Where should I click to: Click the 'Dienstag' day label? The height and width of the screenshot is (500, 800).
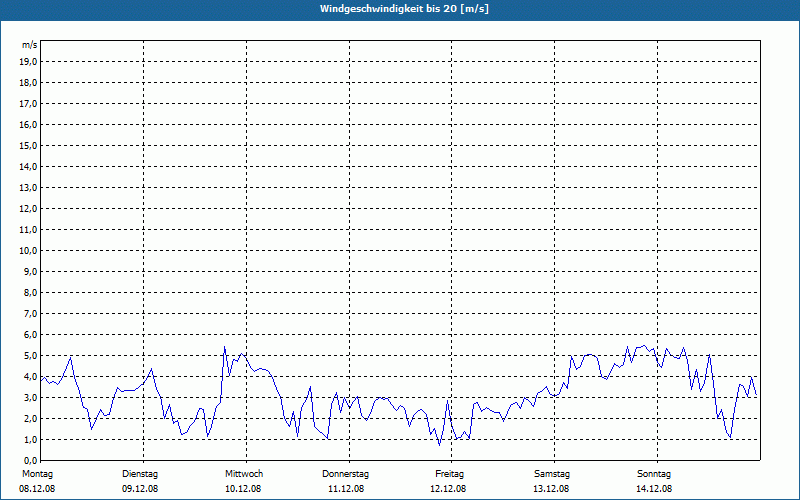click(x=140, y=474)
